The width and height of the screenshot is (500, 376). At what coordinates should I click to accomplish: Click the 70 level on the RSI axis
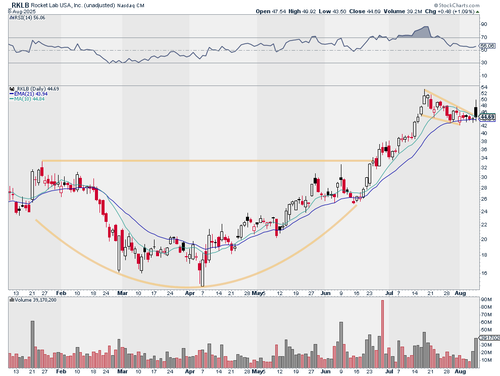484,37
